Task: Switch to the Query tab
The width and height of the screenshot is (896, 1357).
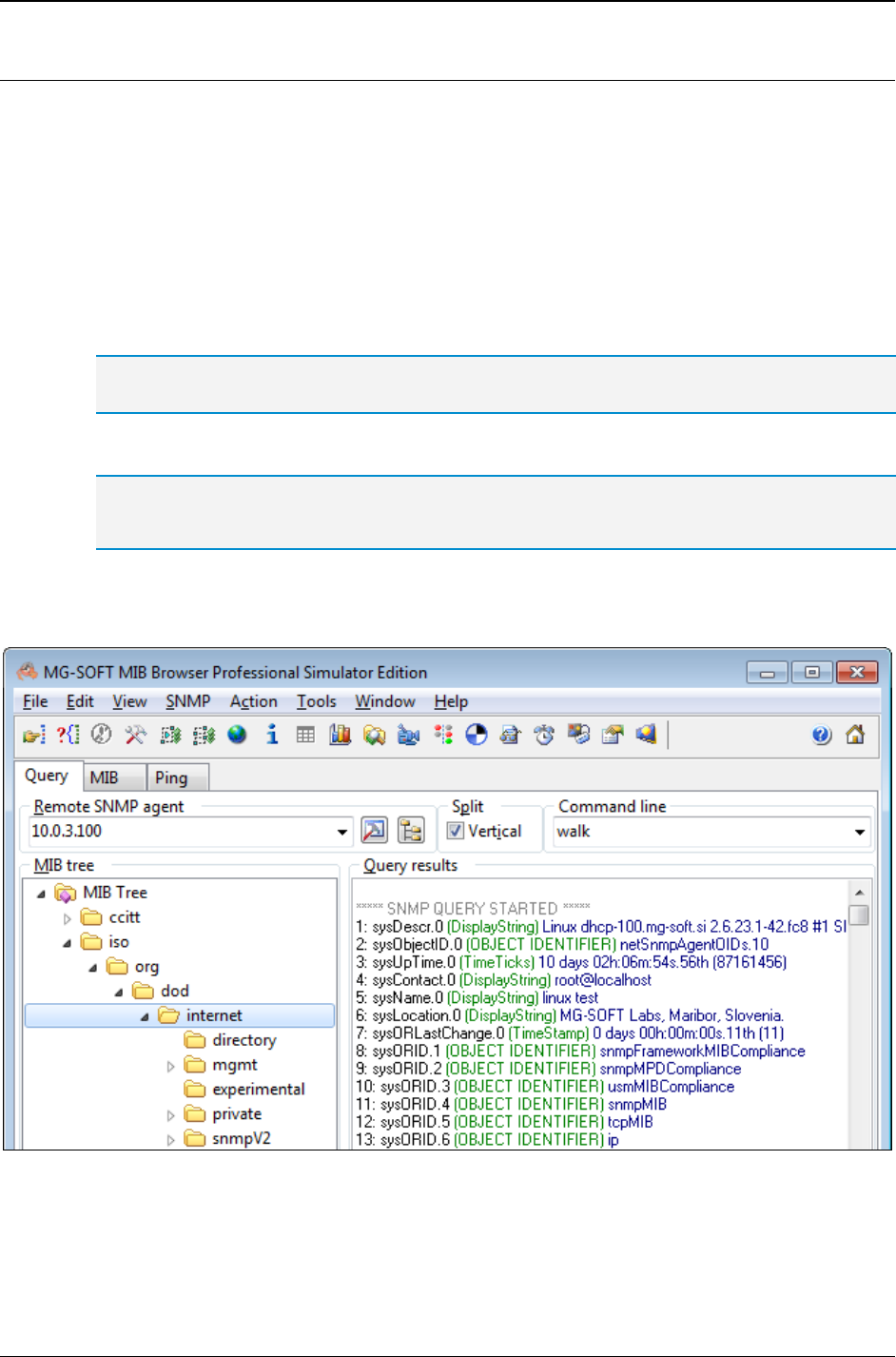Action: [47, 776]
